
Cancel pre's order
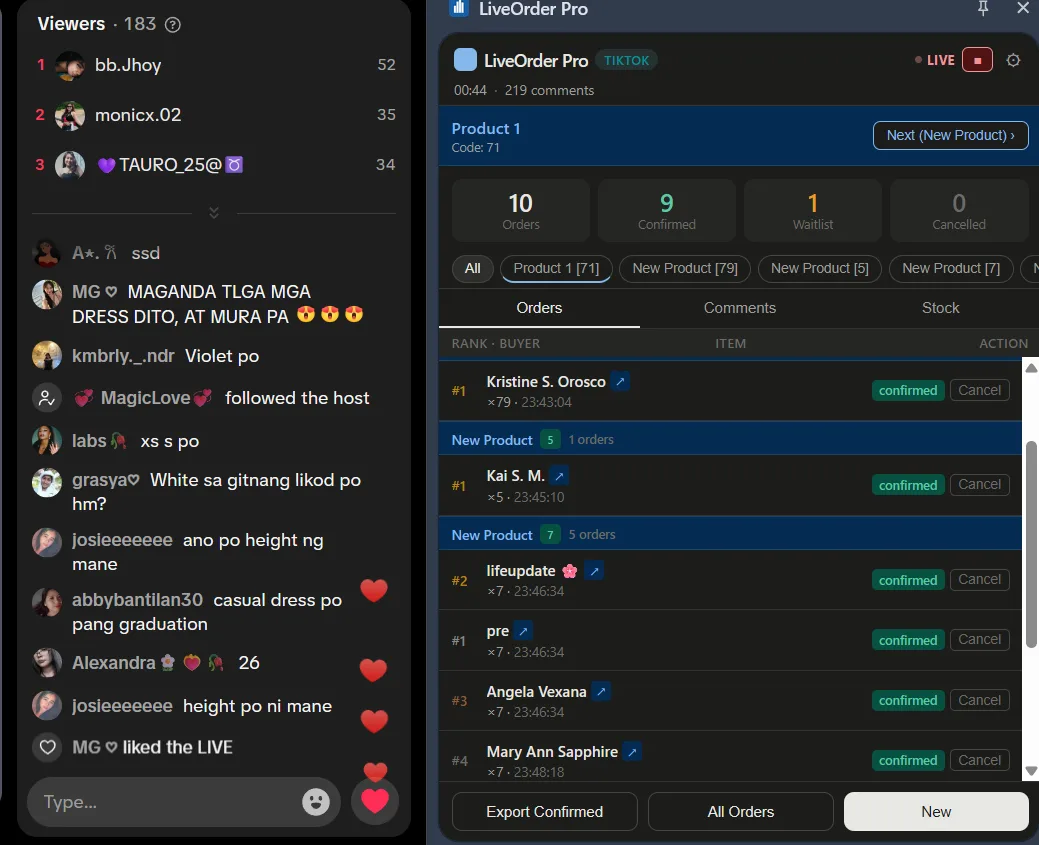[x=979, y=640]
